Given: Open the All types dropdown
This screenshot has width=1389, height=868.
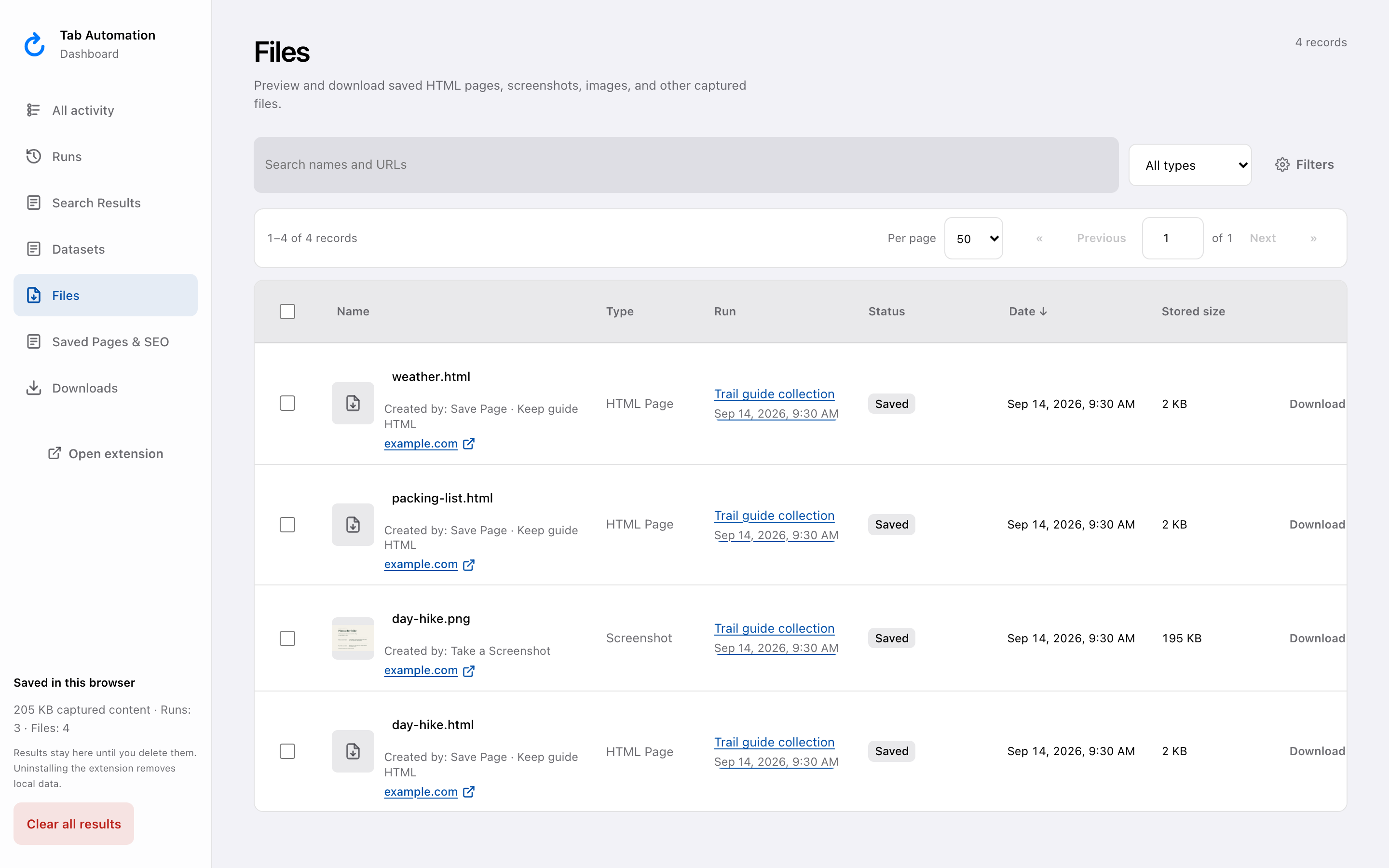Looking at the screenshot, I should [1190, 165].
